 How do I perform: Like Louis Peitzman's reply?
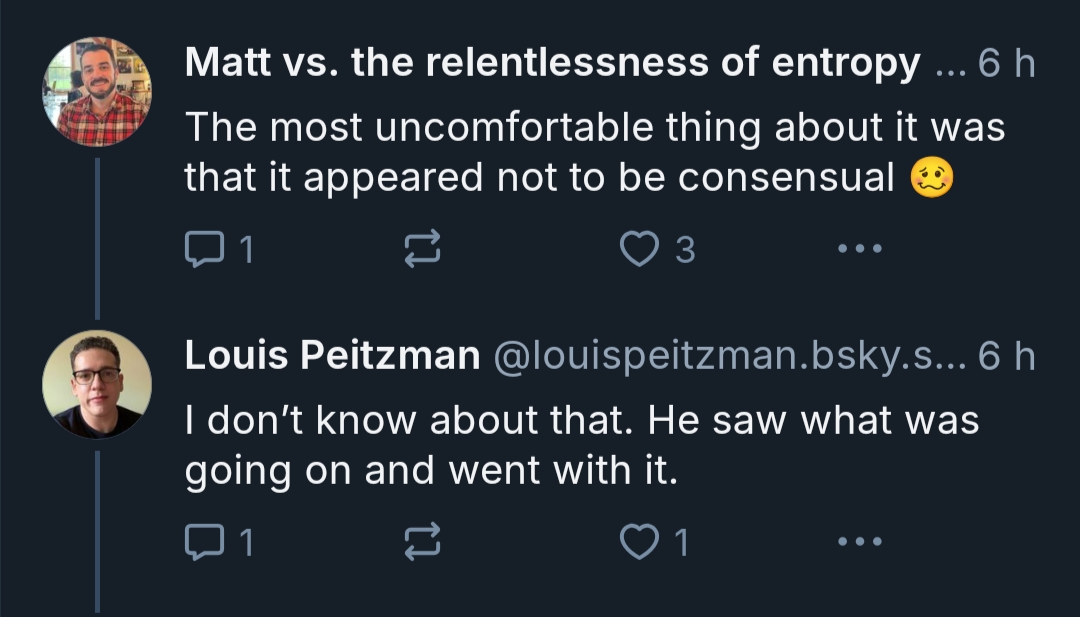pyautogui.click(x=637, y=543)
